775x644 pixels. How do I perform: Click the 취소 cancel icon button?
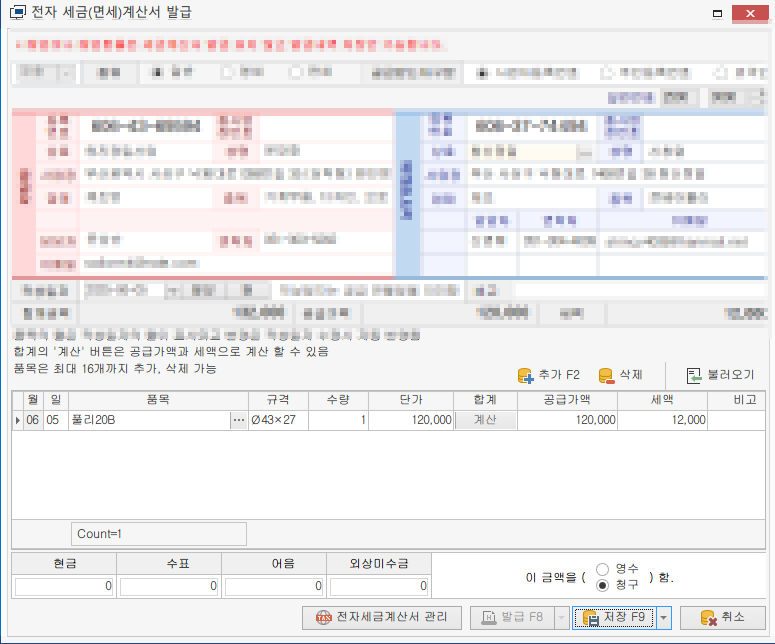coord(708,618)
